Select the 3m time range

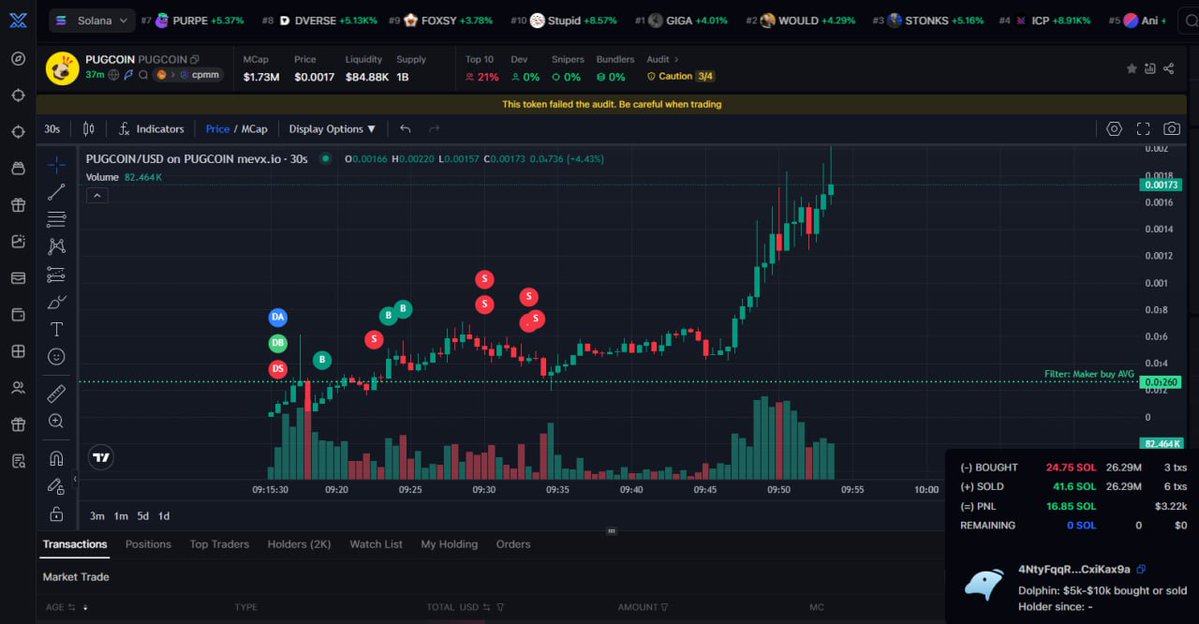pos(97,515)
